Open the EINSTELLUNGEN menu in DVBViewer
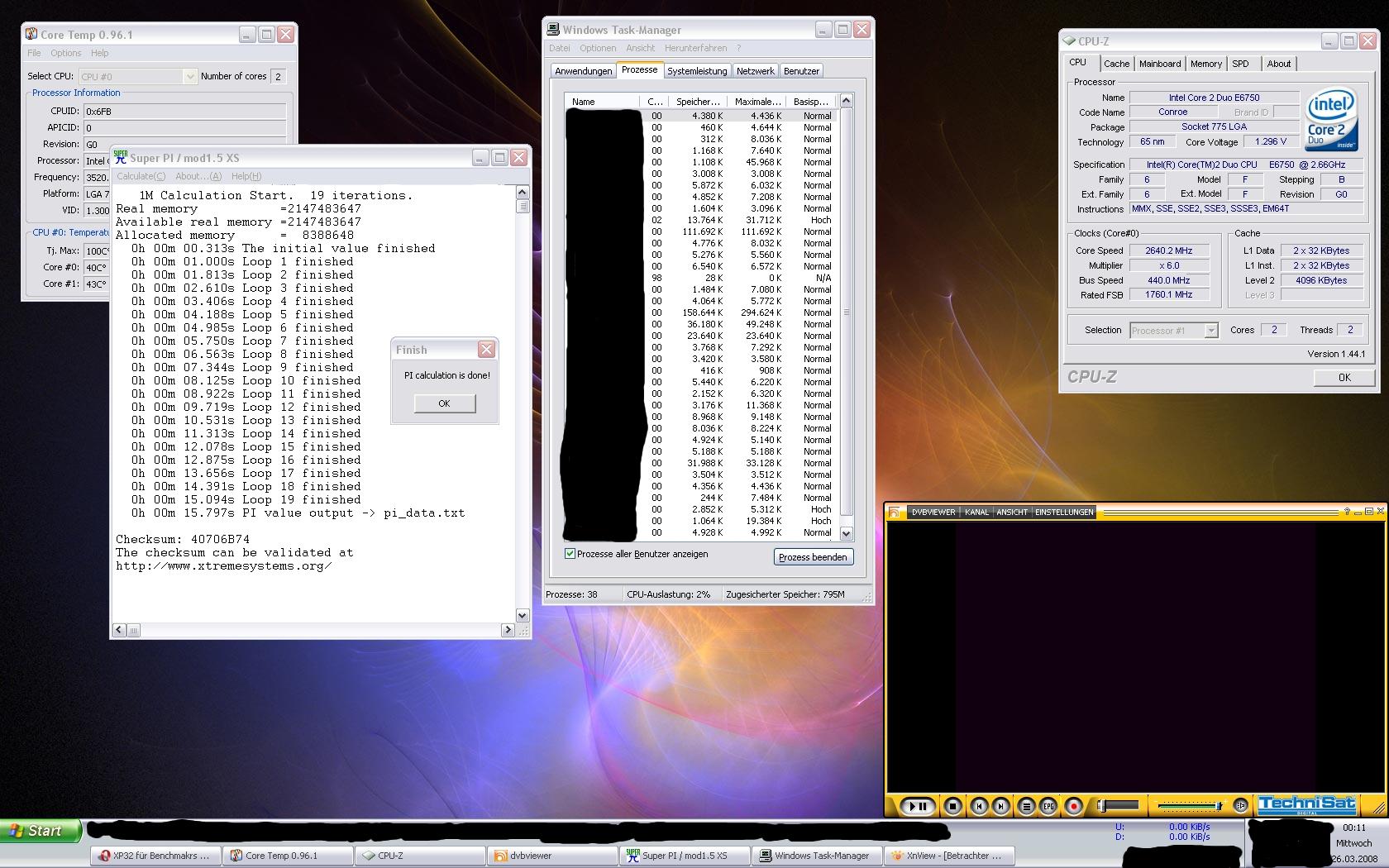Viewport: 1389px width, 868px height. pyautogui.click(x=1064, y=513)
